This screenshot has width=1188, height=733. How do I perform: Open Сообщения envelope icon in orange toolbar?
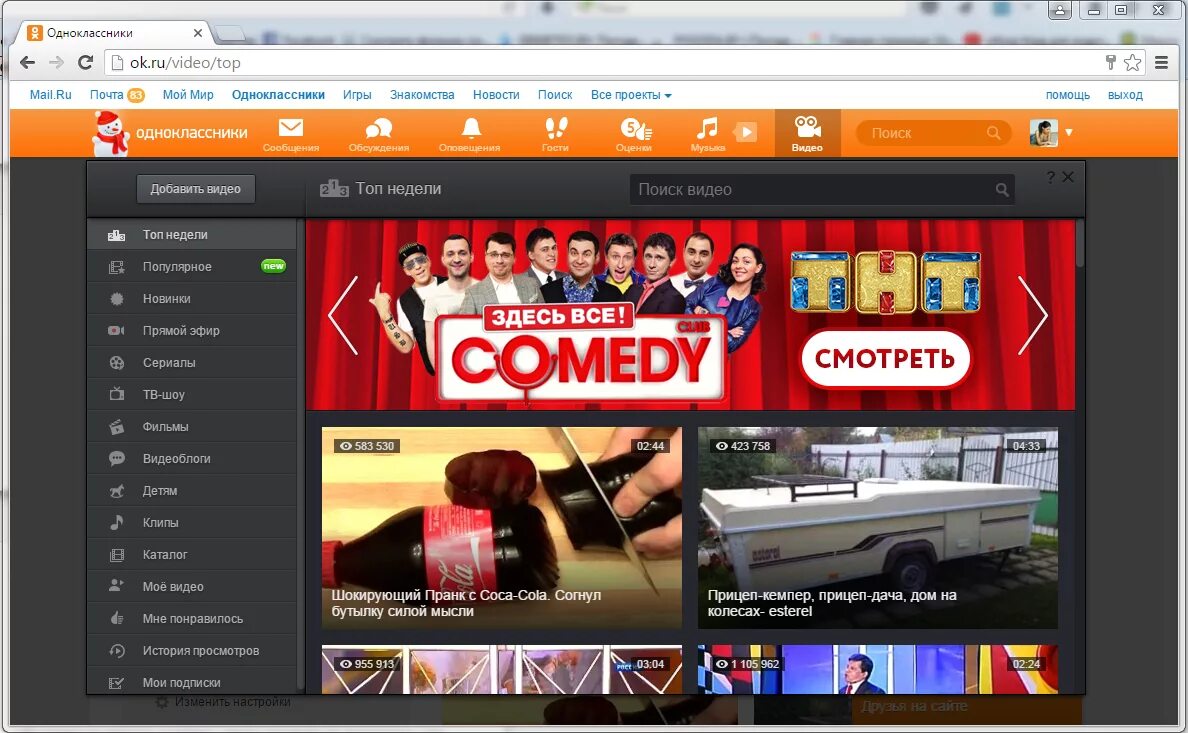[291, 134]
